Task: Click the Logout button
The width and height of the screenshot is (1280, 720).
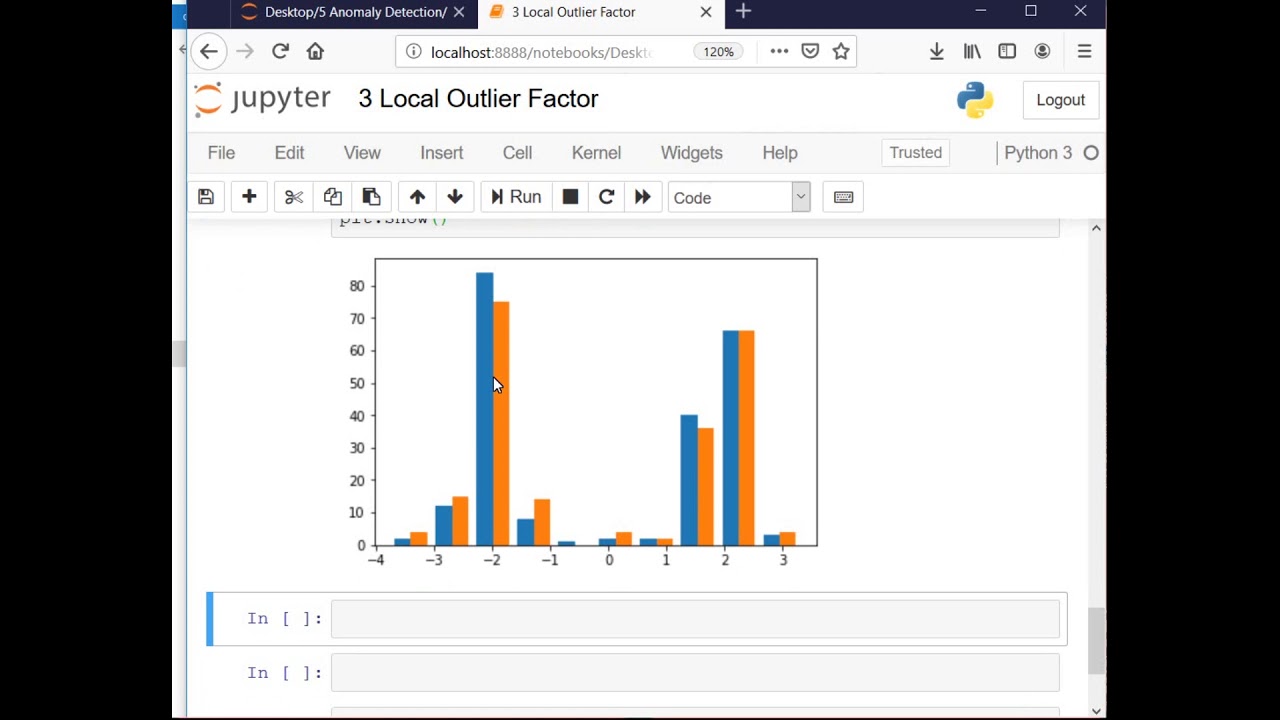Action: point(1060,100)
